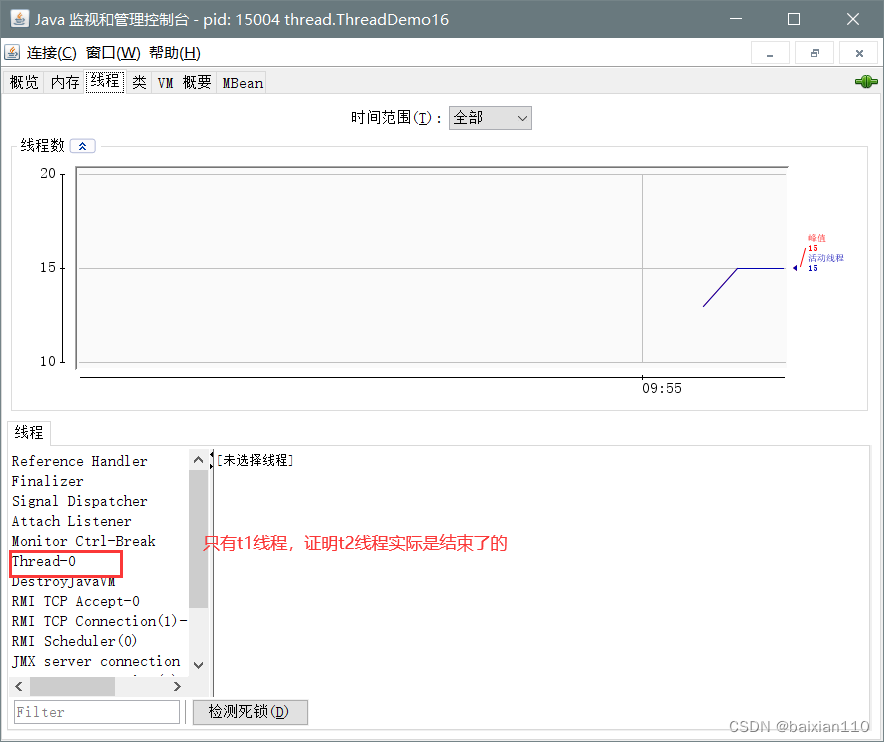Close the JConsole main window
This screenshot has width=884, height=742.
pos(853,19)
